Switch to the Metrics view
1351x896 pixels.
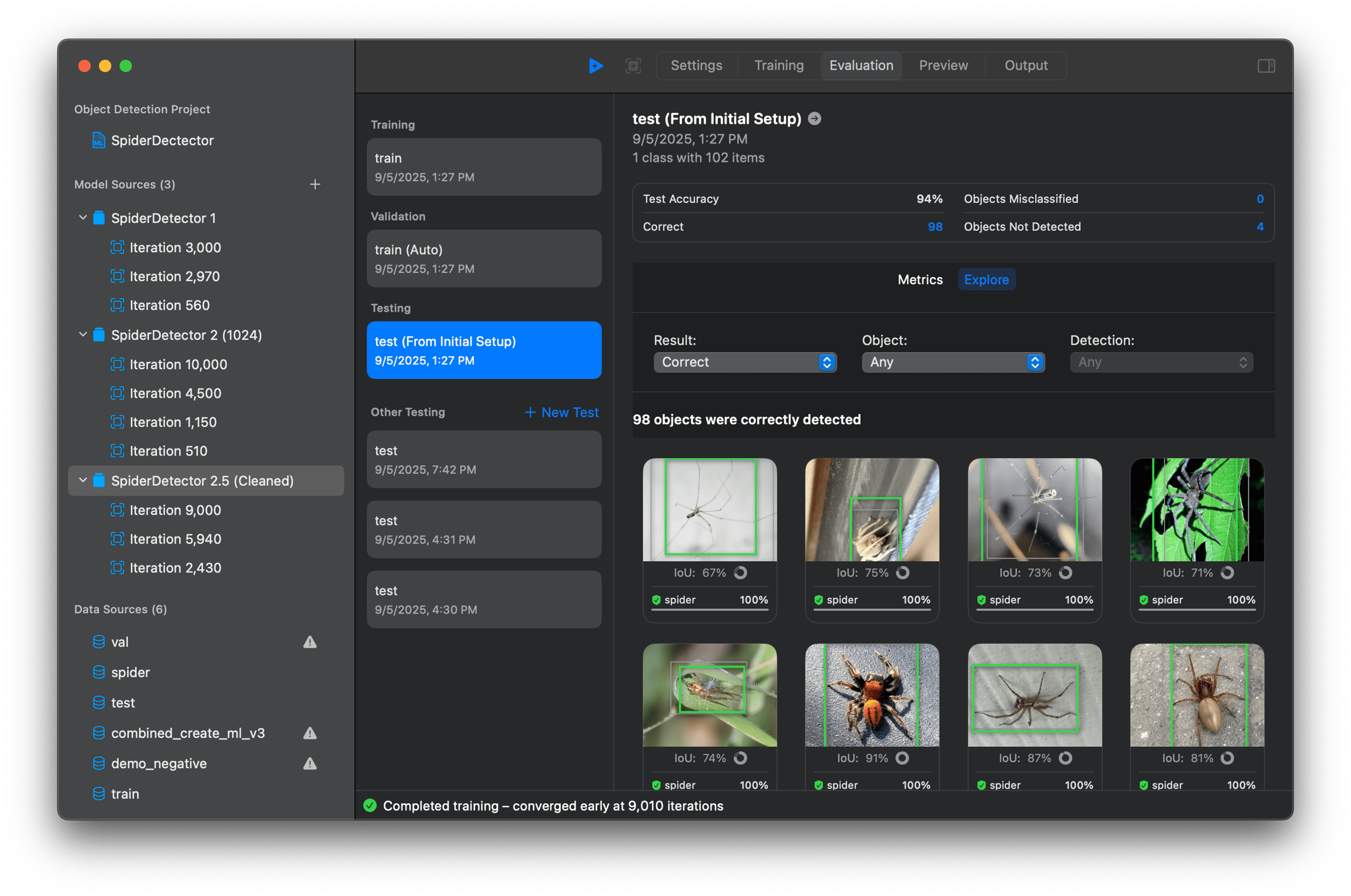[920, 279]
